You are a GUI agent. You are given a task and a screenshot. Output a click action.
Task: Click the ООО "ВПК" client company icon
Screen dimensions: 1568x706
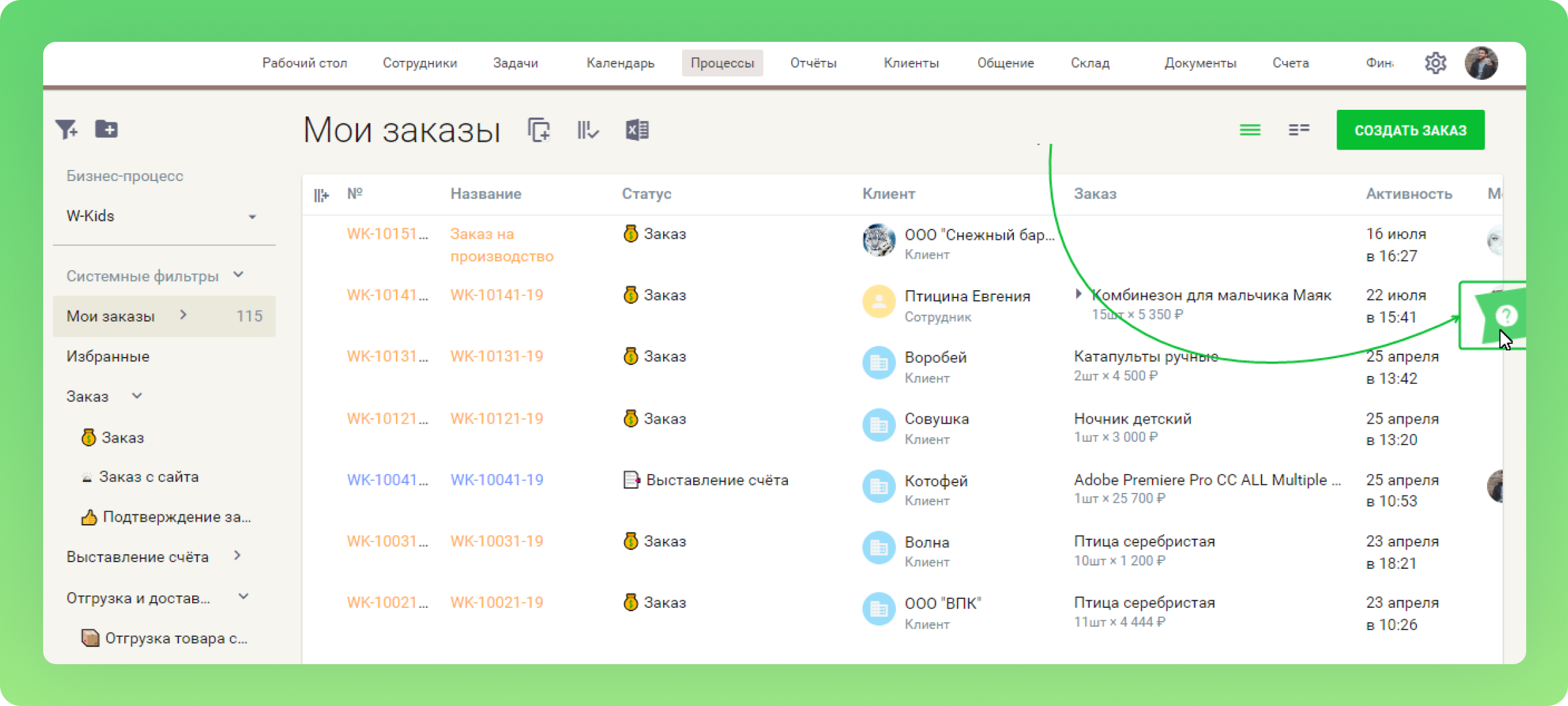(x=879, y=609)
